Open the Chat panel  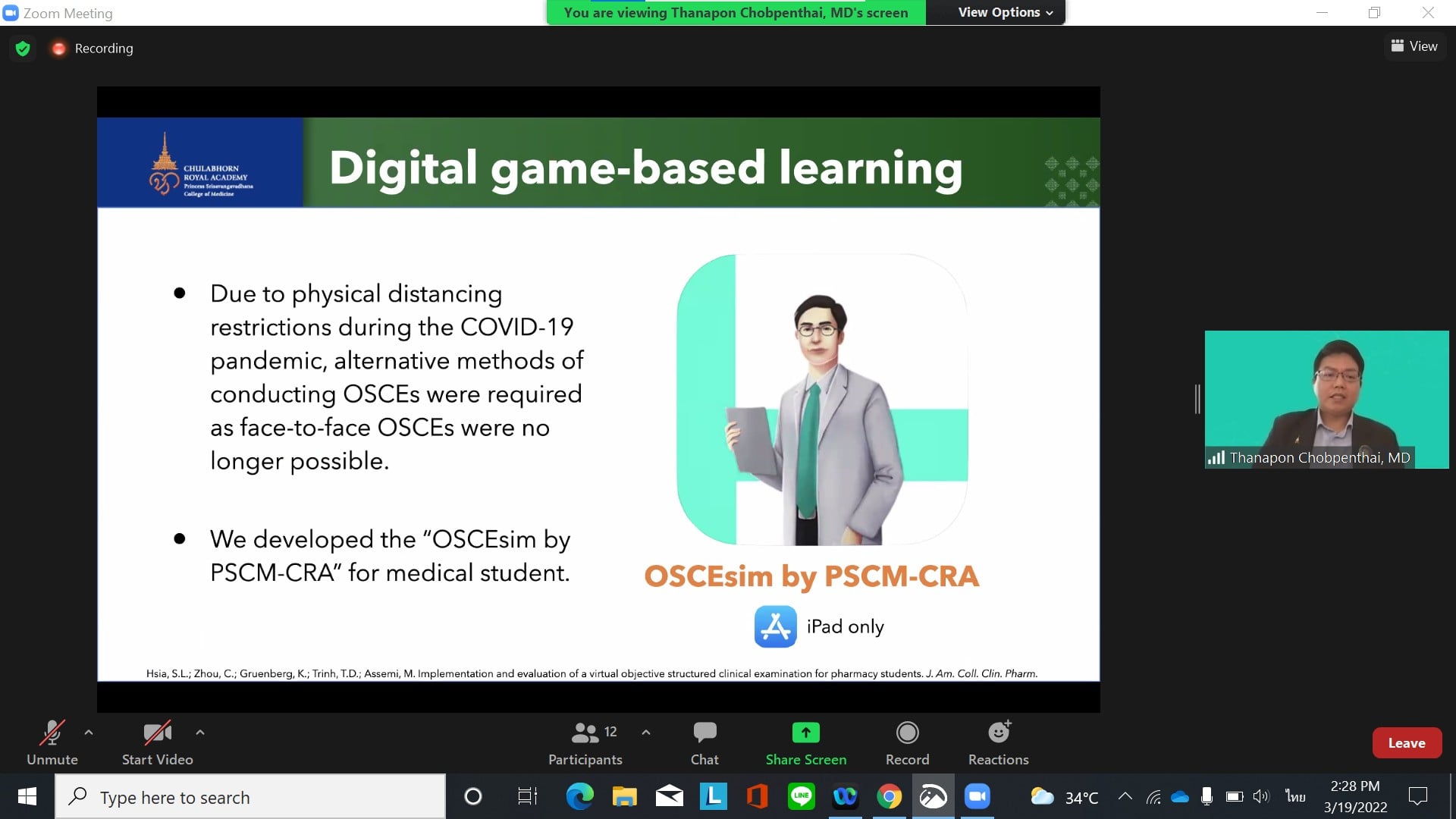point(704,743)
